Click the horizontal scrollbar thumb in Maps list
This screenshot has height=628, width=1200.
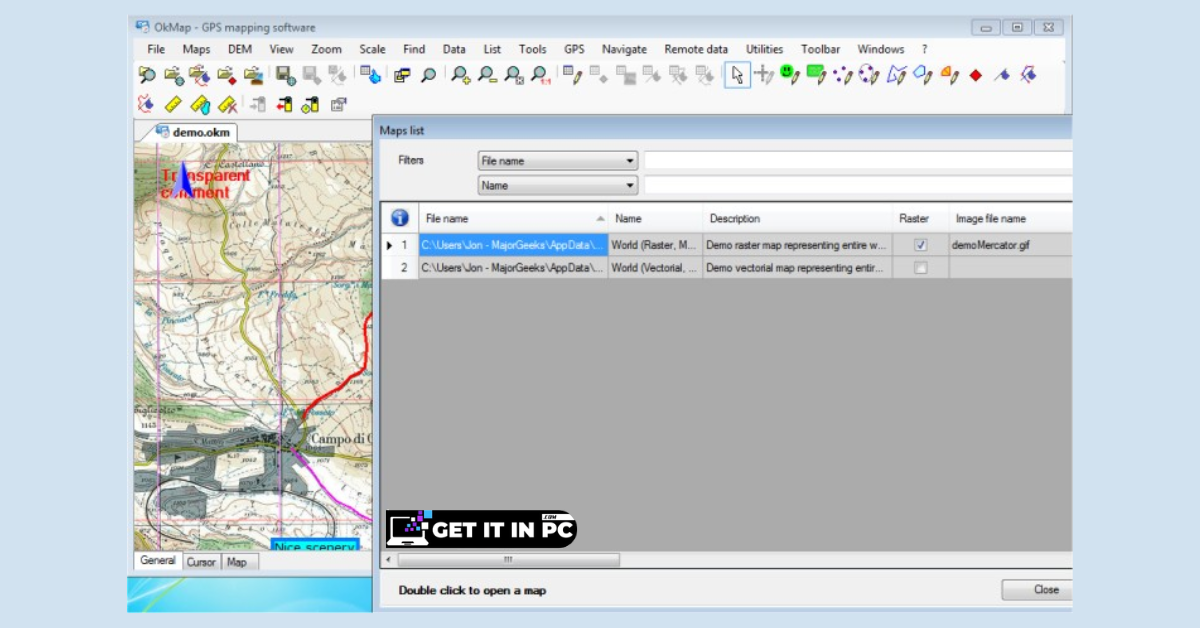[507, 560]
